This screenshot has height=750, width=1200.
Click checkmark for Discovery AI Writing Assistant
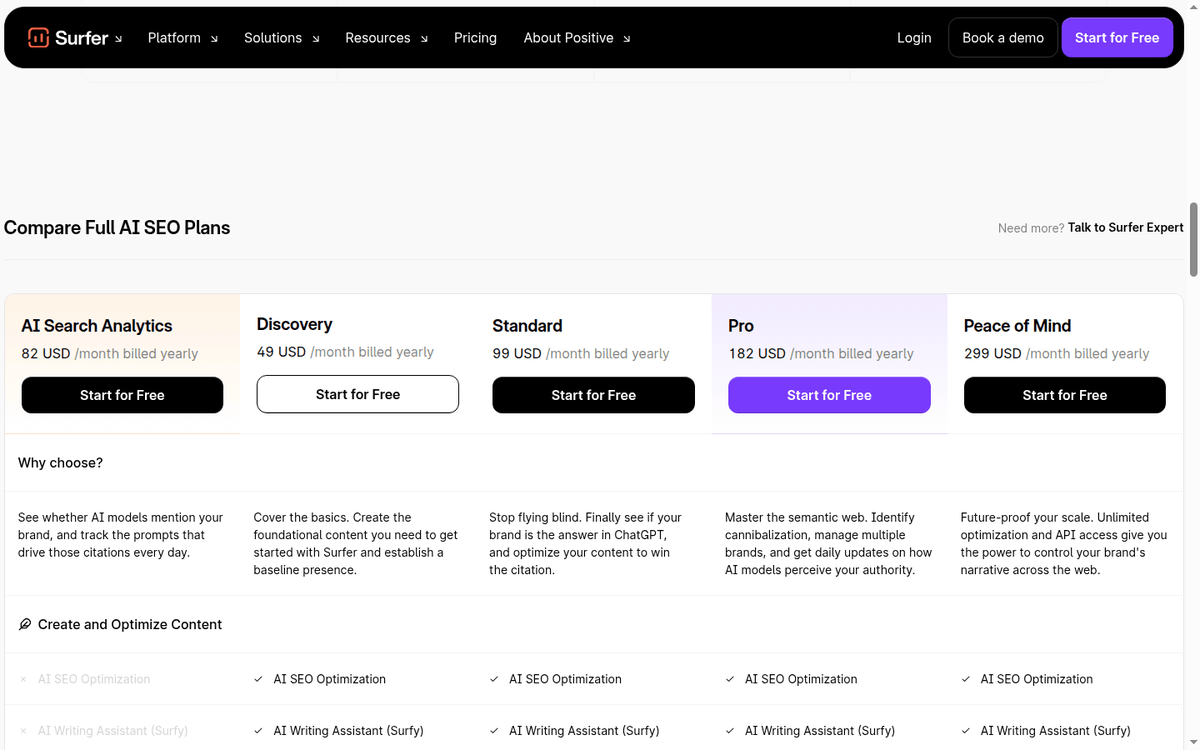point(259,731)
